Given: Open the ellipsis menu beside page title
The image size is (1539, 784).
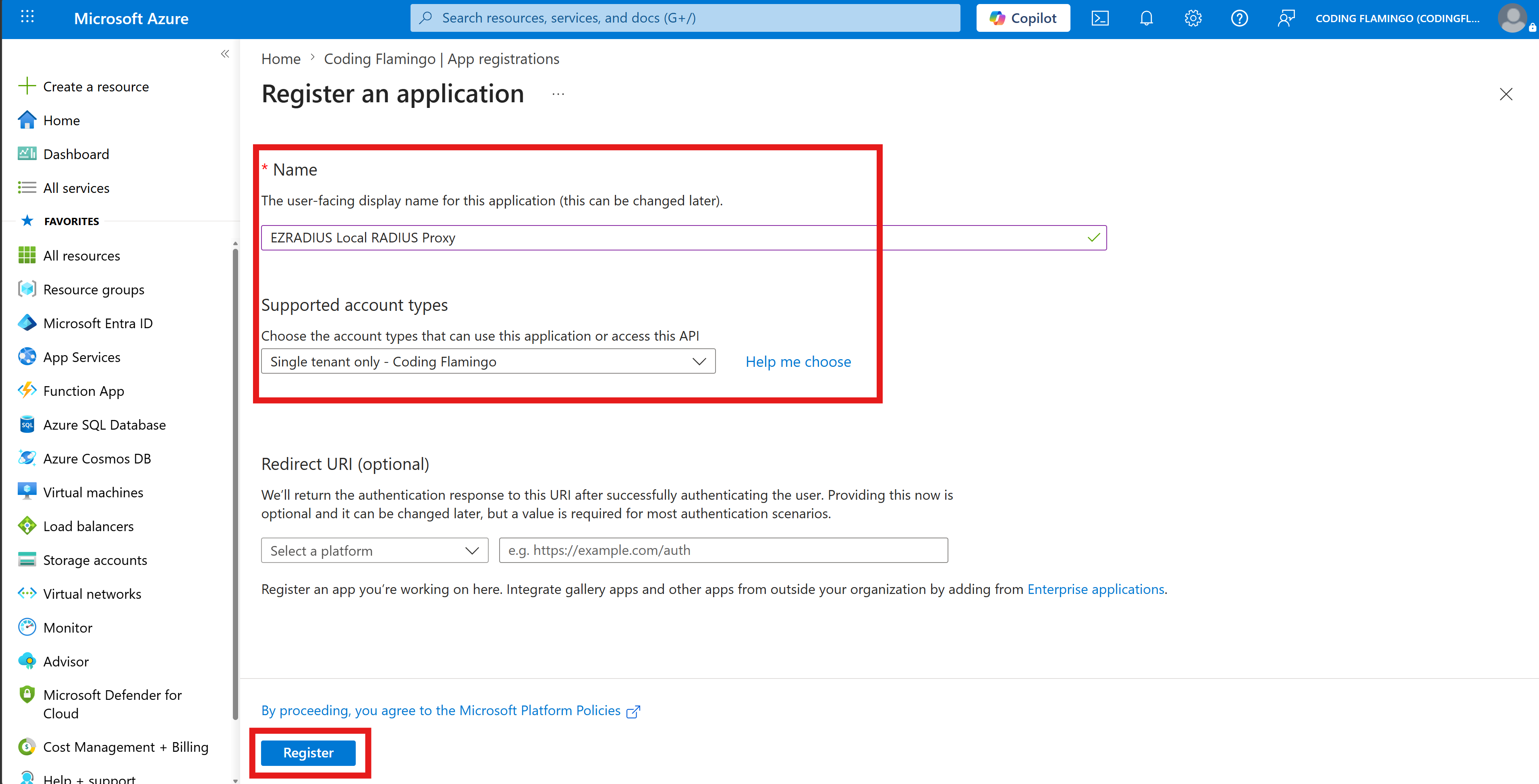Looking at the screenshot, I should coord(558,94).
